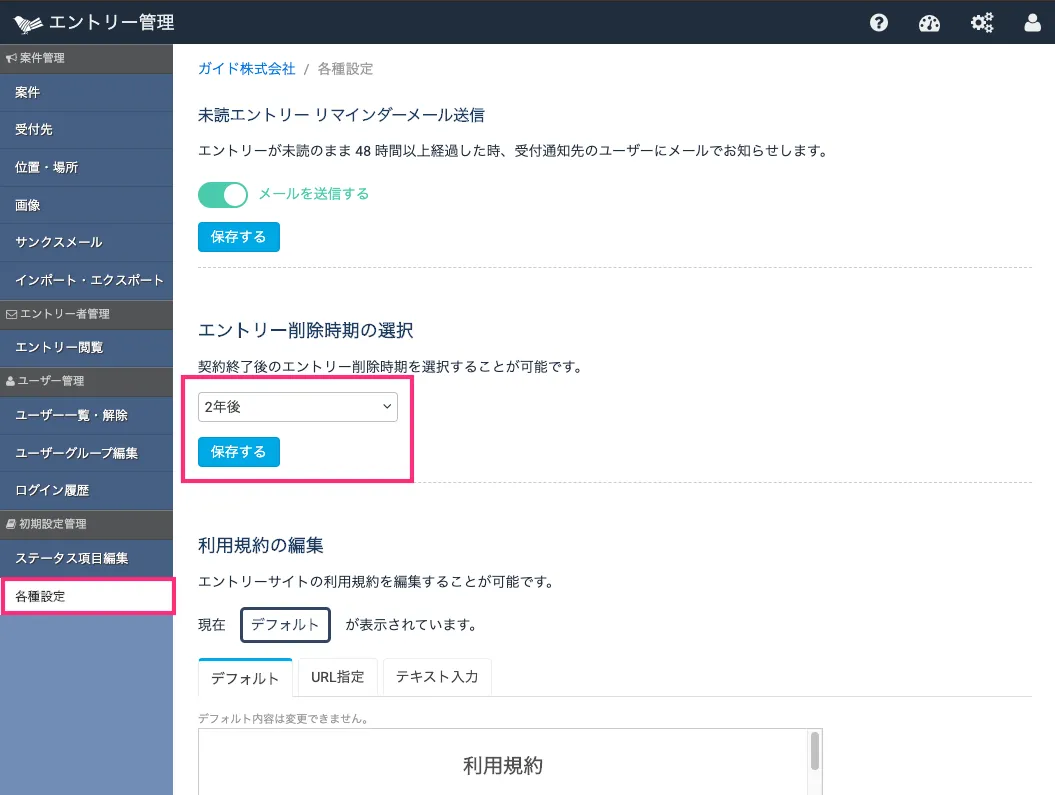Open the dashboard gauge icon
The image size is (1055, 795).
(x=930, y=22)
